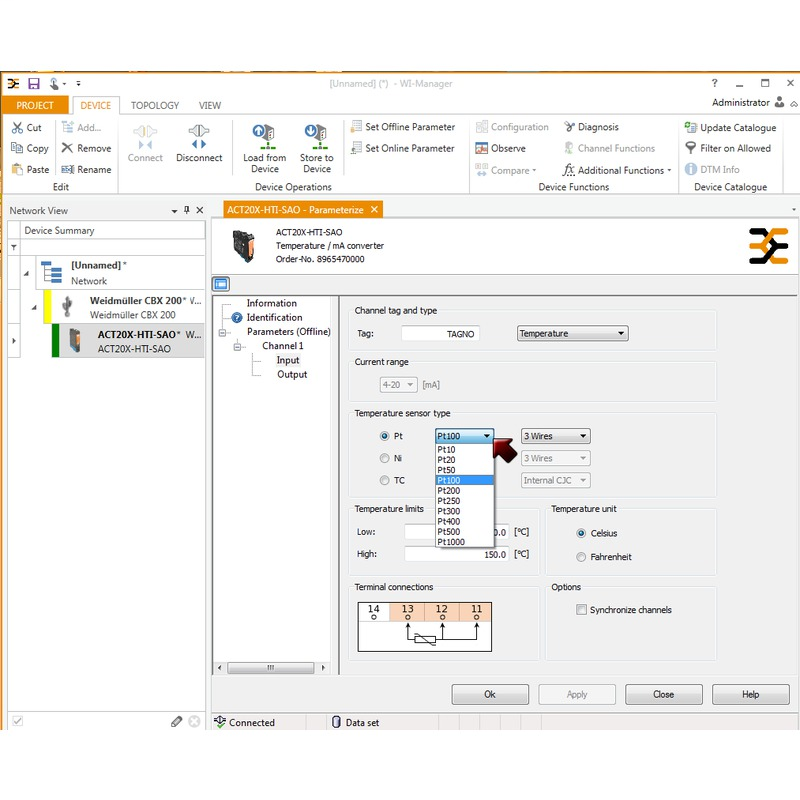The width and height of the screenshot is (800, 800).
Task: Click the Administrator user icon
Action: click(779, 102)
